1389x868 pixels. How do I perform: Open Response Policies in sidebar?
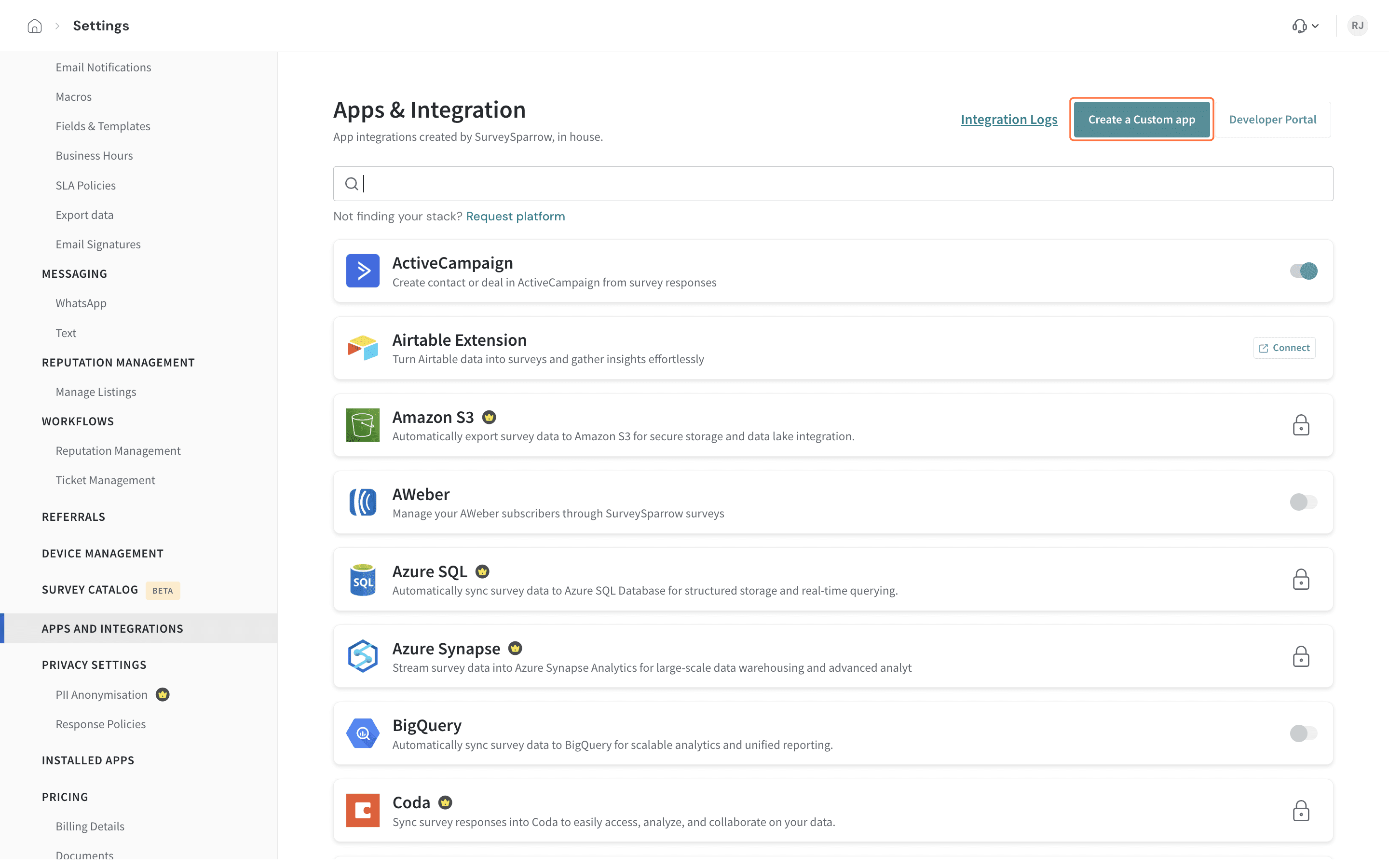click(x=100, y=724)
